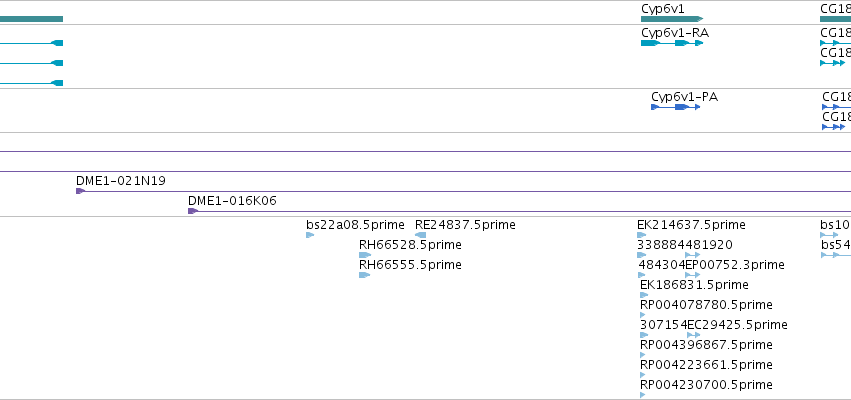Select the EK186831.5prime EST arrow
Viewport: 851px width, 400px height.
[644, 295]
